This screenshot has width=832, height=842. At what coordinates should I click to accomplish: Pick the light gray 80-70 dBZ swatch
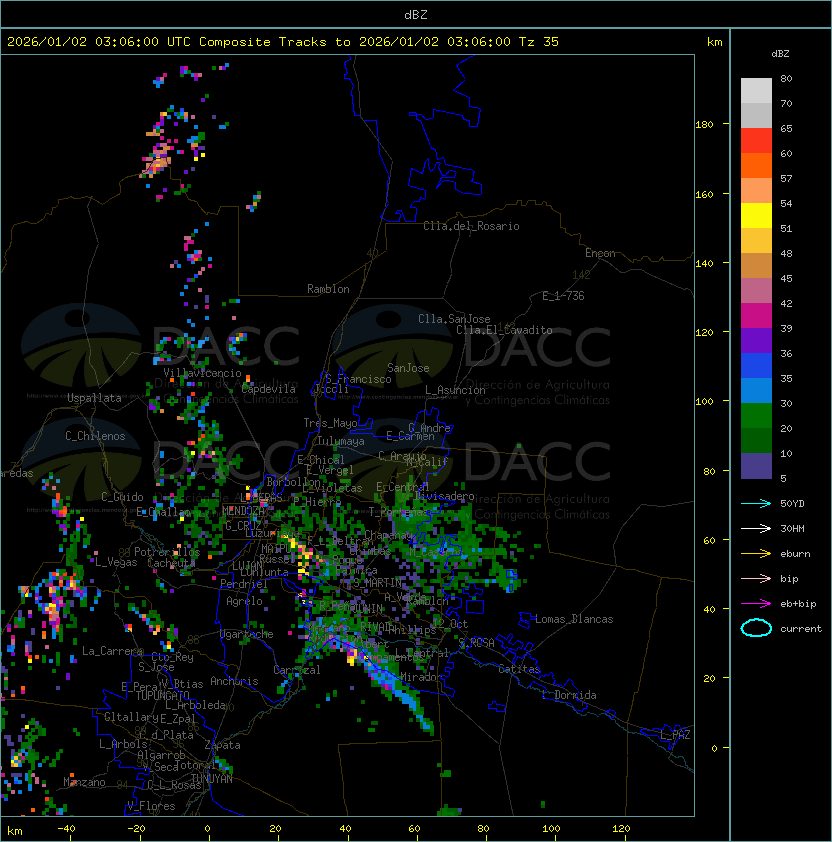[x=756, y=91]
